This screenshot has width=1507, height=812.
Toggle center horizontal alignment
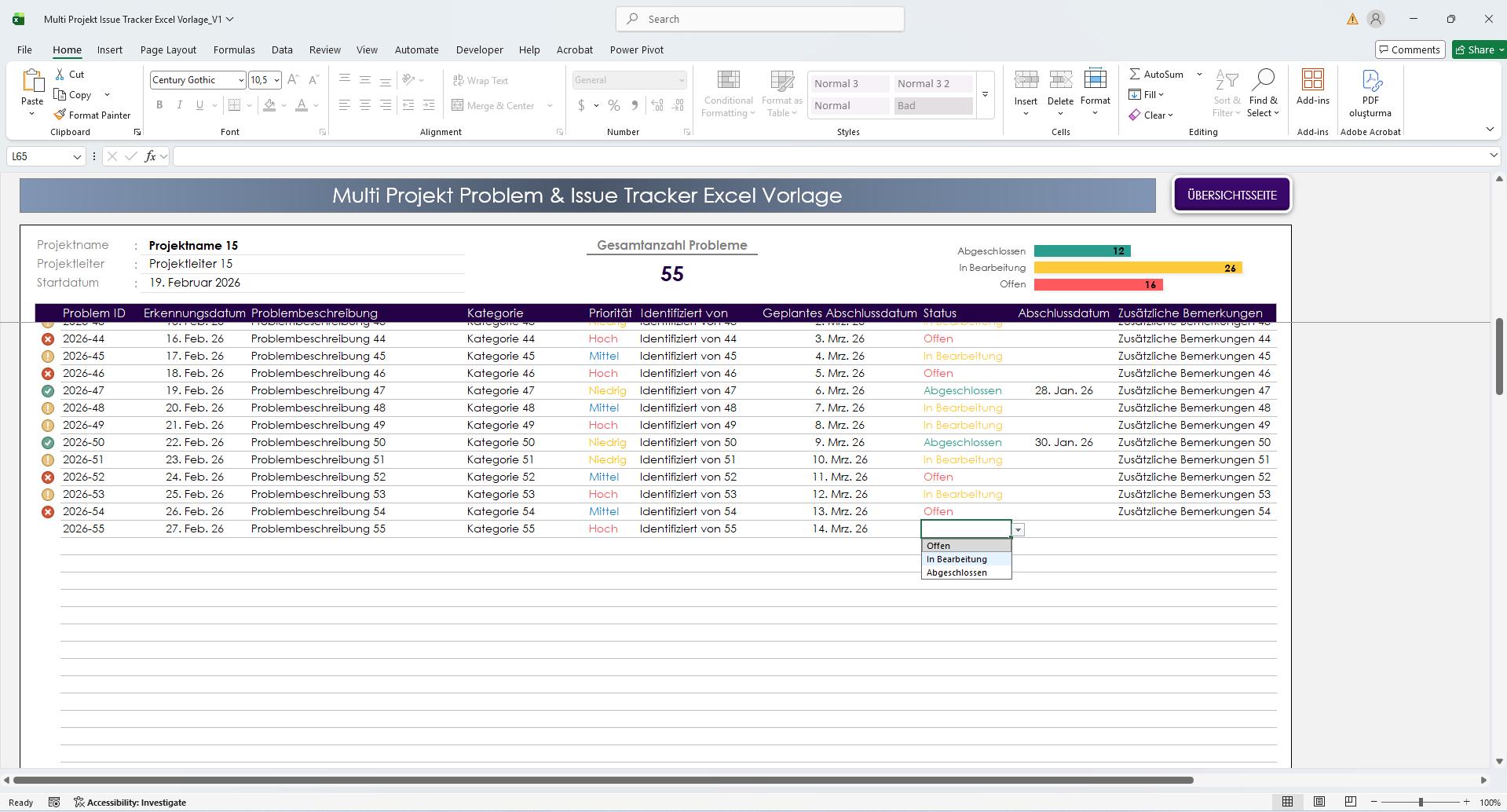tap(364, 105)
